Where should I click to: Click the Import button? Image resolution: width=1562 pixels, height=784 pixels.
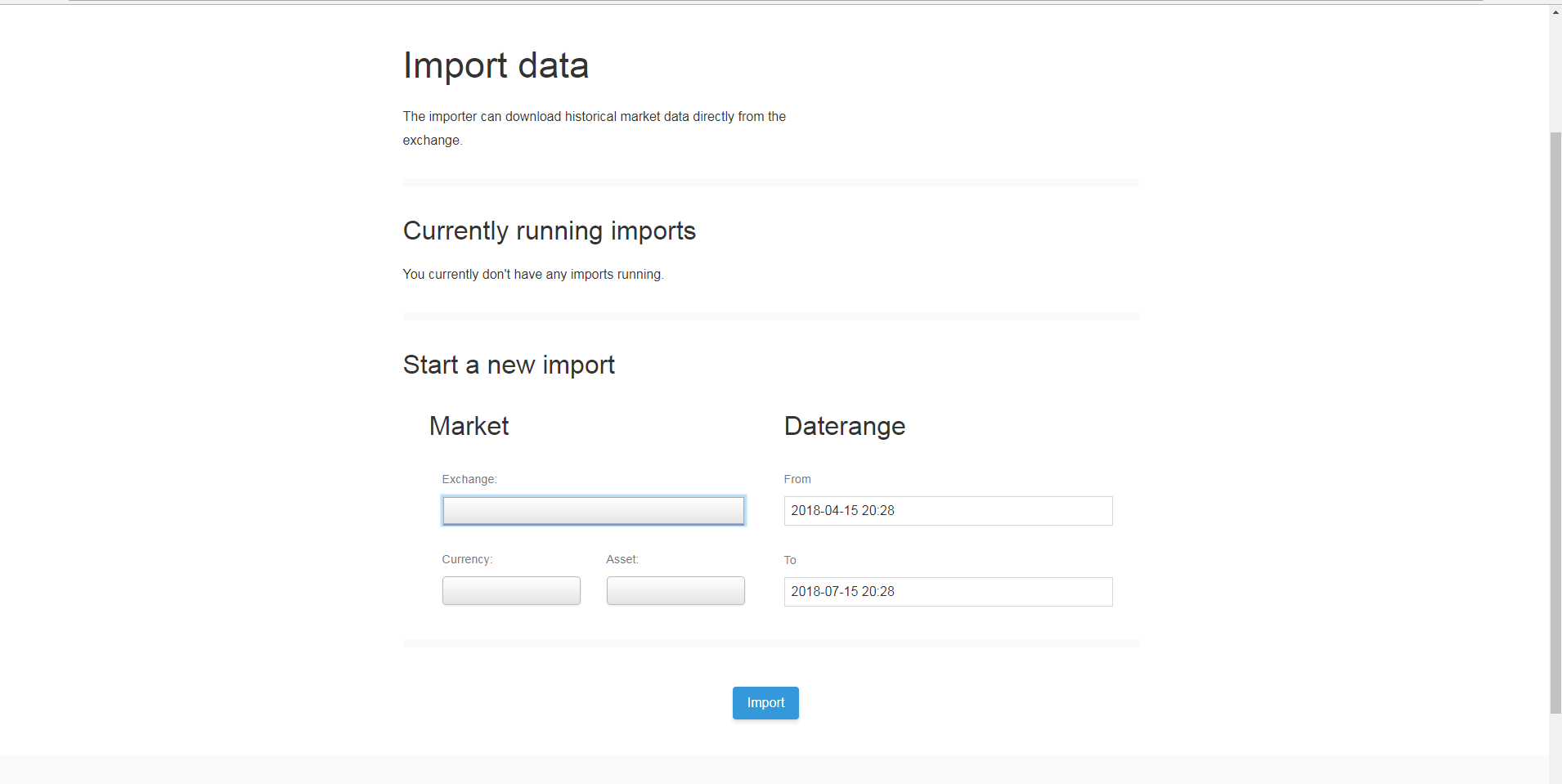tap(764, 702)
